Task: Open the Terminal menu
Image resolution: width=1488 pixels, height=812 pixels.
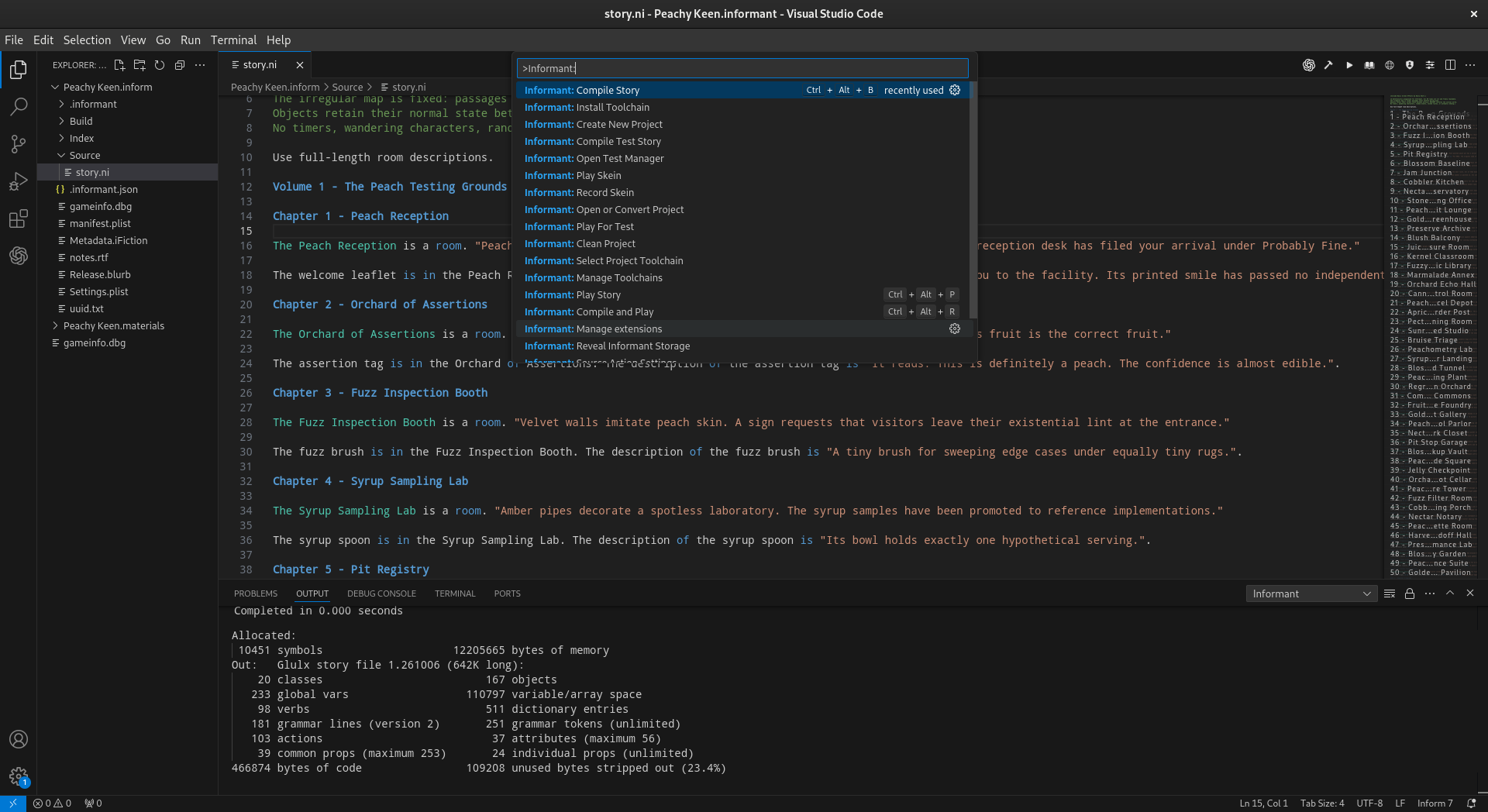Action: pos(233,40)
